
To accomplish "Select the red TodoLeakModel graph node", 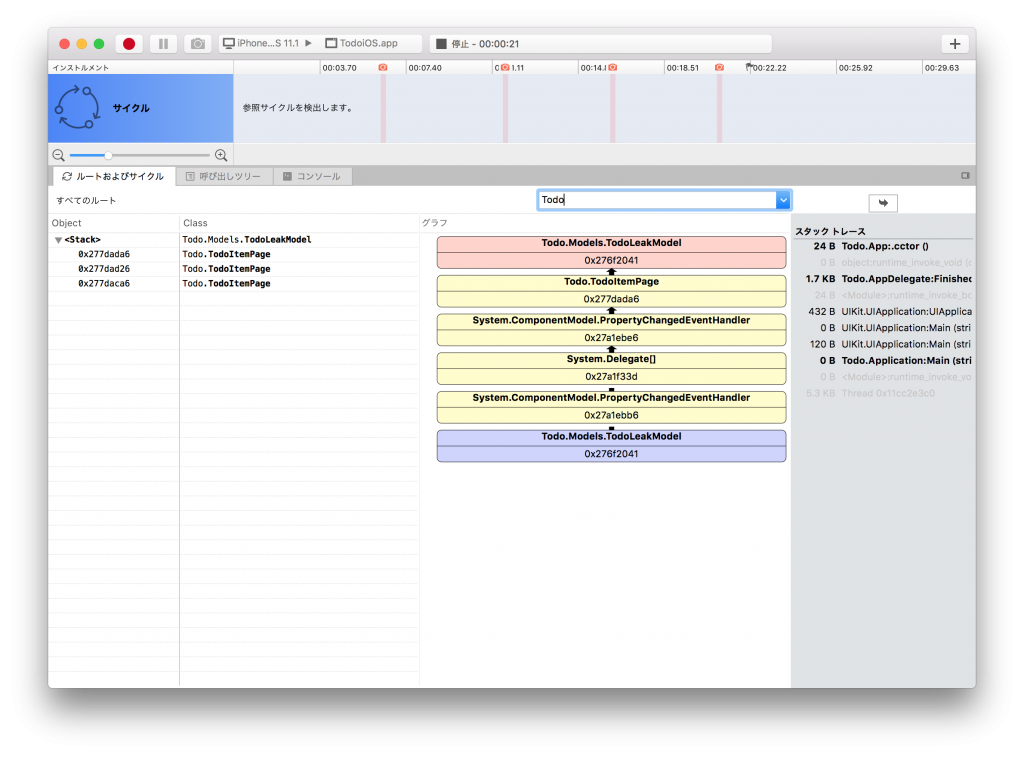I will coord(611,252).
